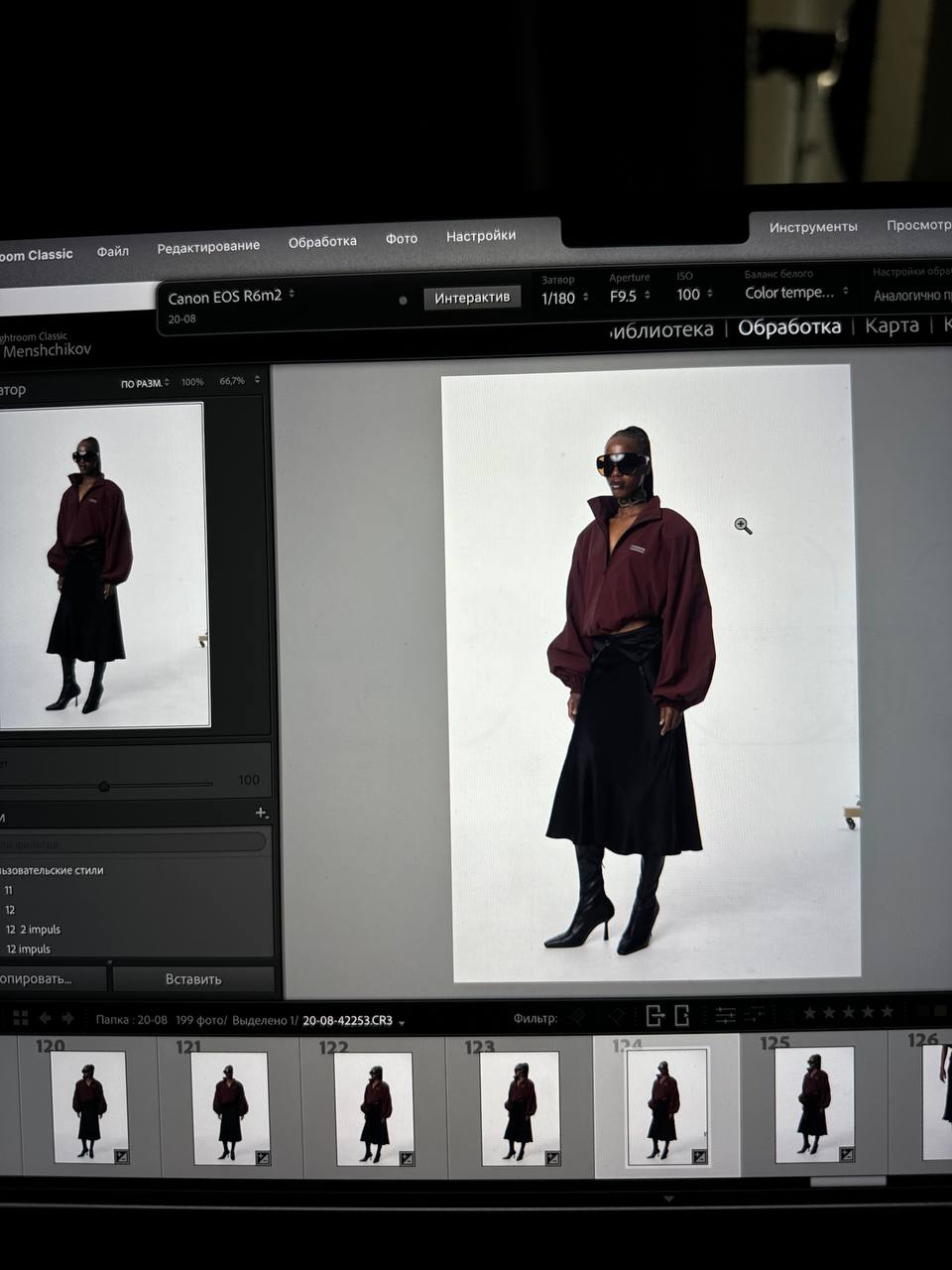Screen dimensions: 952x1270
Task: Click the second white bracket filter icon
Action: click(681, 1015)
